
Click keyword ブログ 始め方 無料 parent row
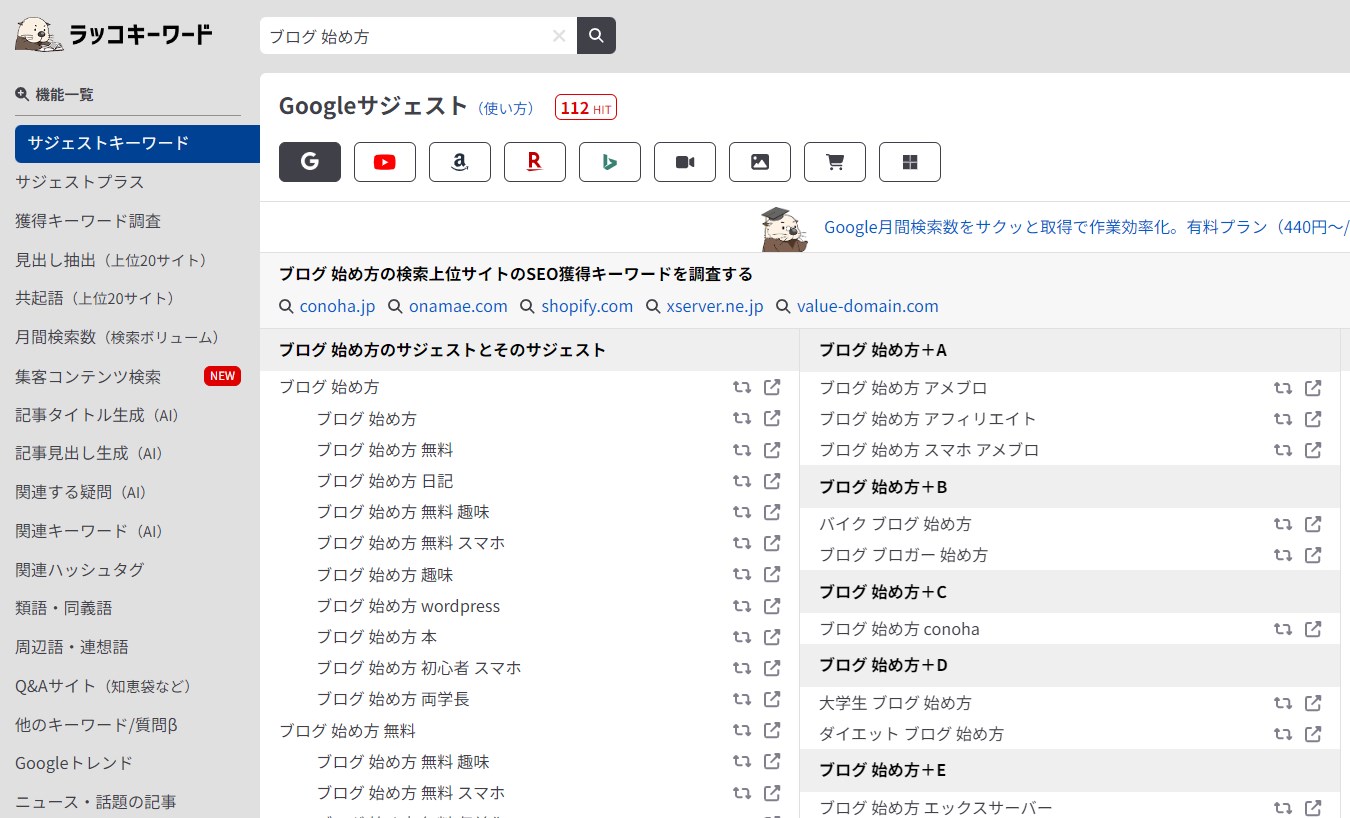[x=347, y=730]
